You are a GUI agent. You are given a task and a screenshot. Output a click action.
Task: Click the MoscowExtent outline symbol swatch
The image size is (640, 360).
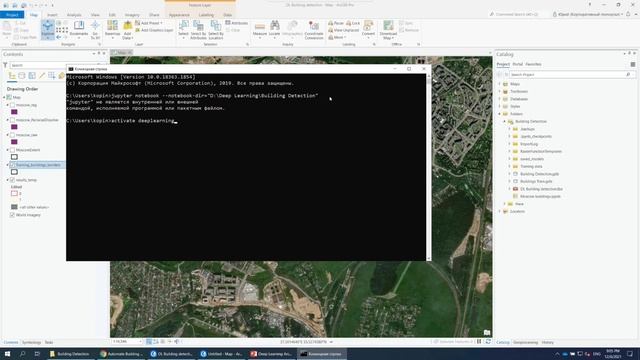pos(14,157)
